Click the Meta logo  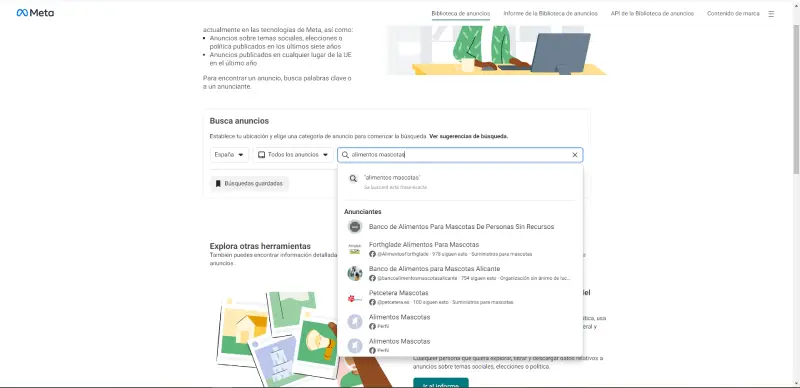point(35,13)
